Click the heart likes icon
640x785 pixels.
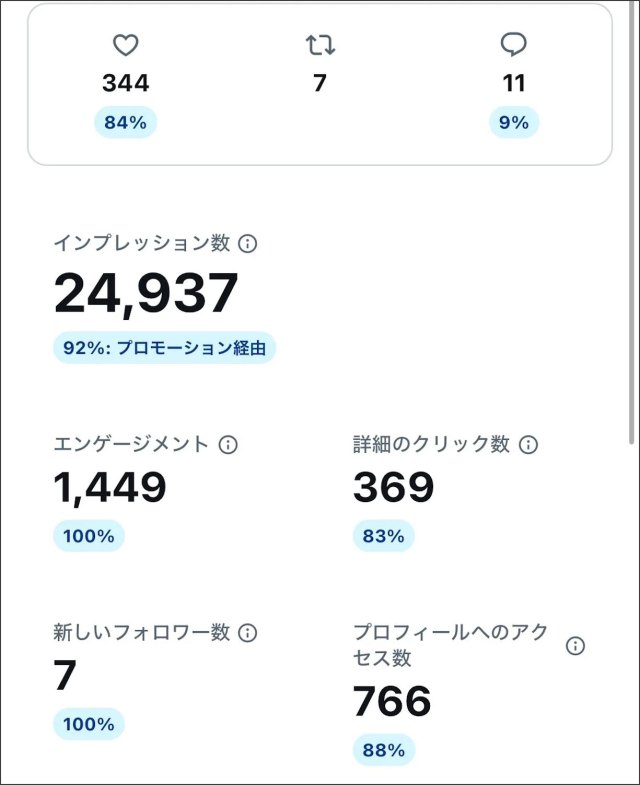(125, 45)
